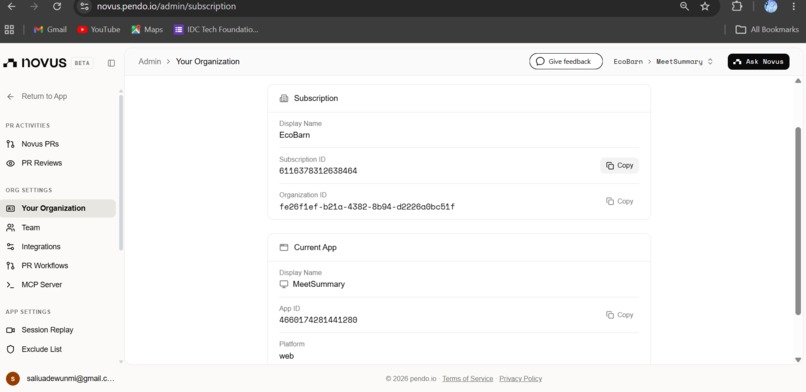Click the Team people icon
The height and width of the screenshot is (392, 806).
click(x=10, y=228)
